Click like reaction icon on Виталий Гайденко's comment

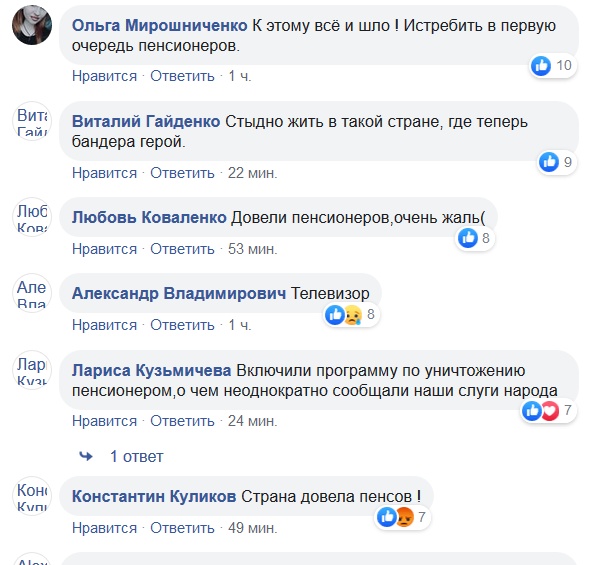click(x=549, y=162)
